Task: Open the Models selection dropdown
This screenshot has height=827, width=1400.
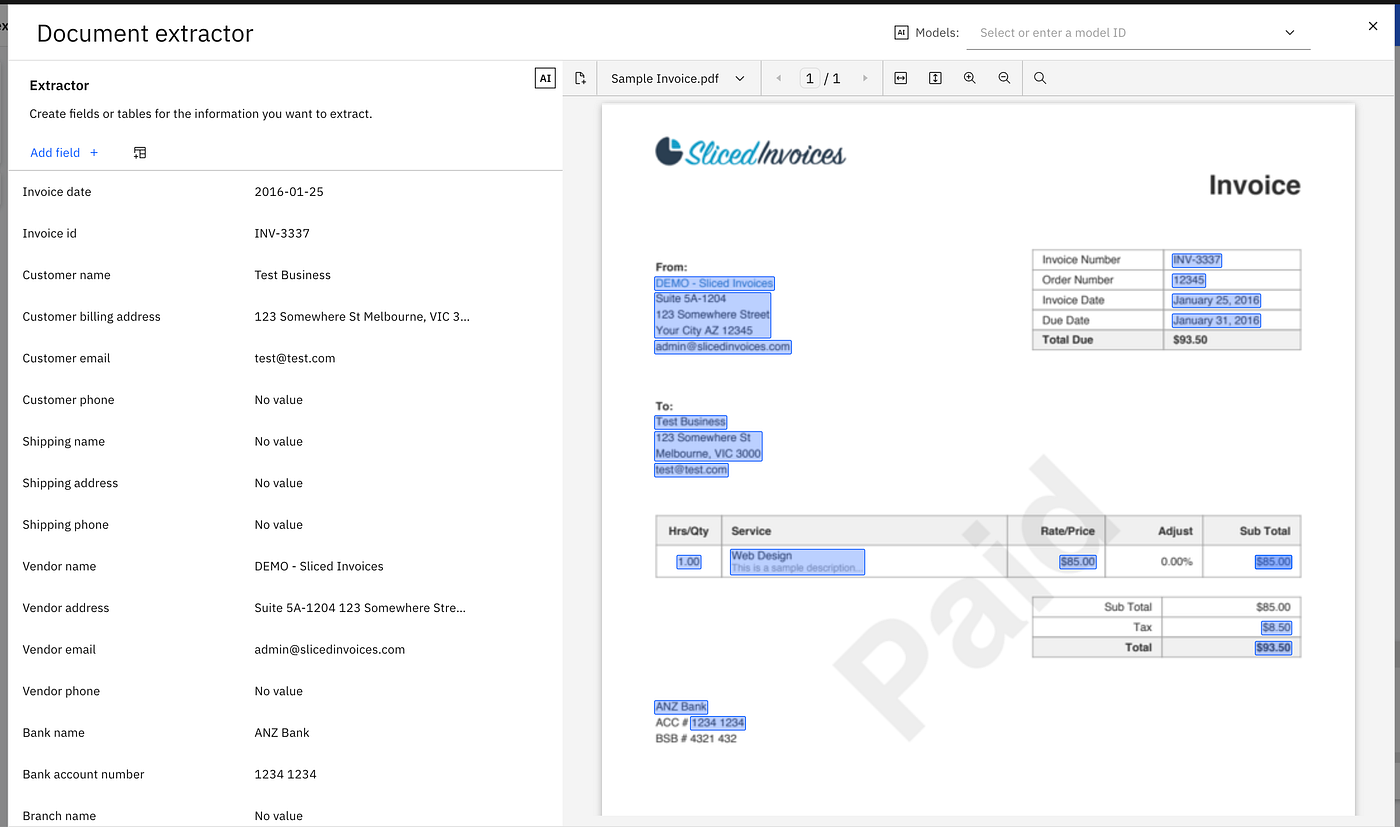Action: click(1138, 33)
